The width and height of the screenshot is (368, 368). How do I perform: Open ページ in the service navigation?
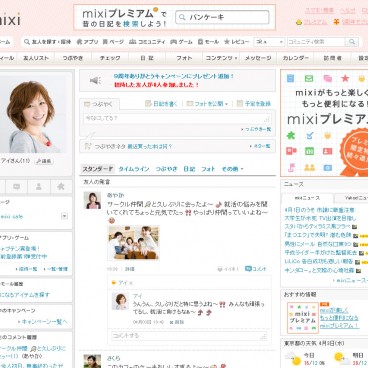point(113,42)
